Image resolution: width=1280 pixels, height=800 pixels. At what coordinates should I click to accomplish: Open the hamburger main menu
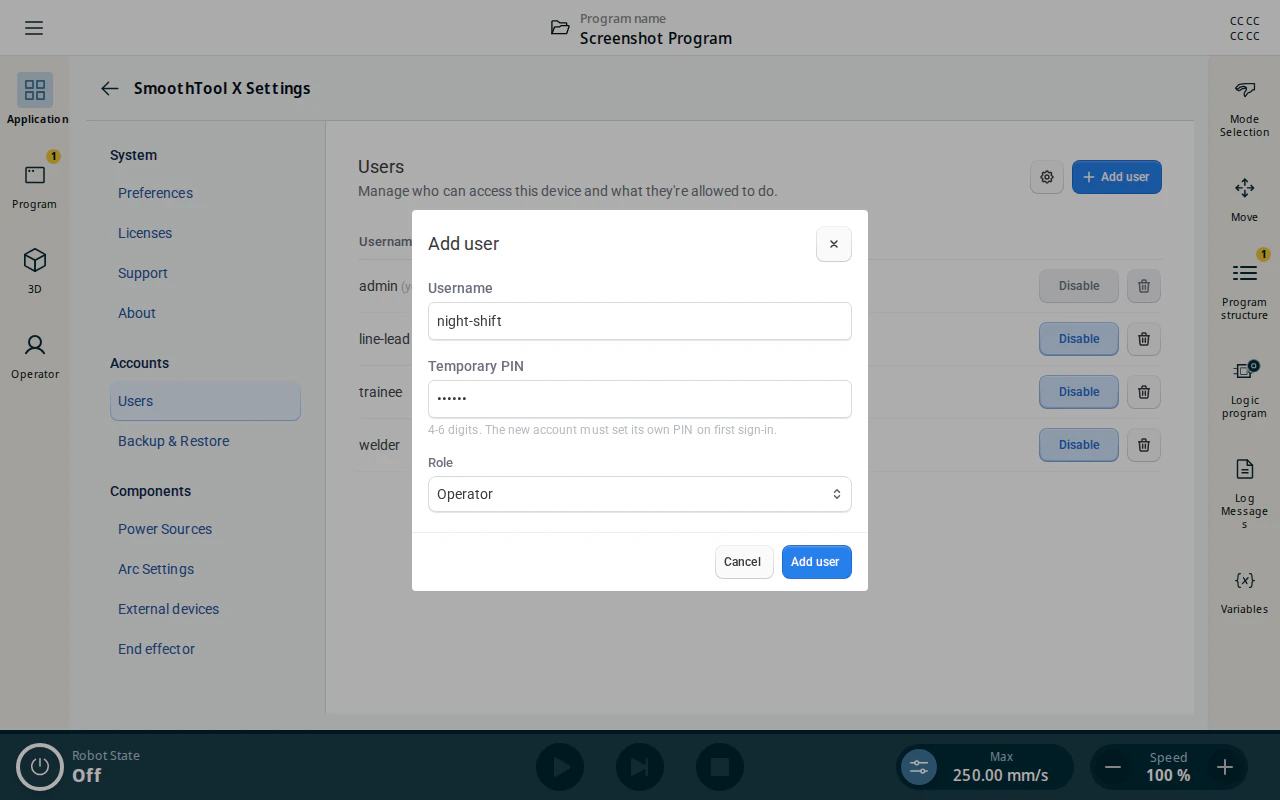[x=34, y=28]
